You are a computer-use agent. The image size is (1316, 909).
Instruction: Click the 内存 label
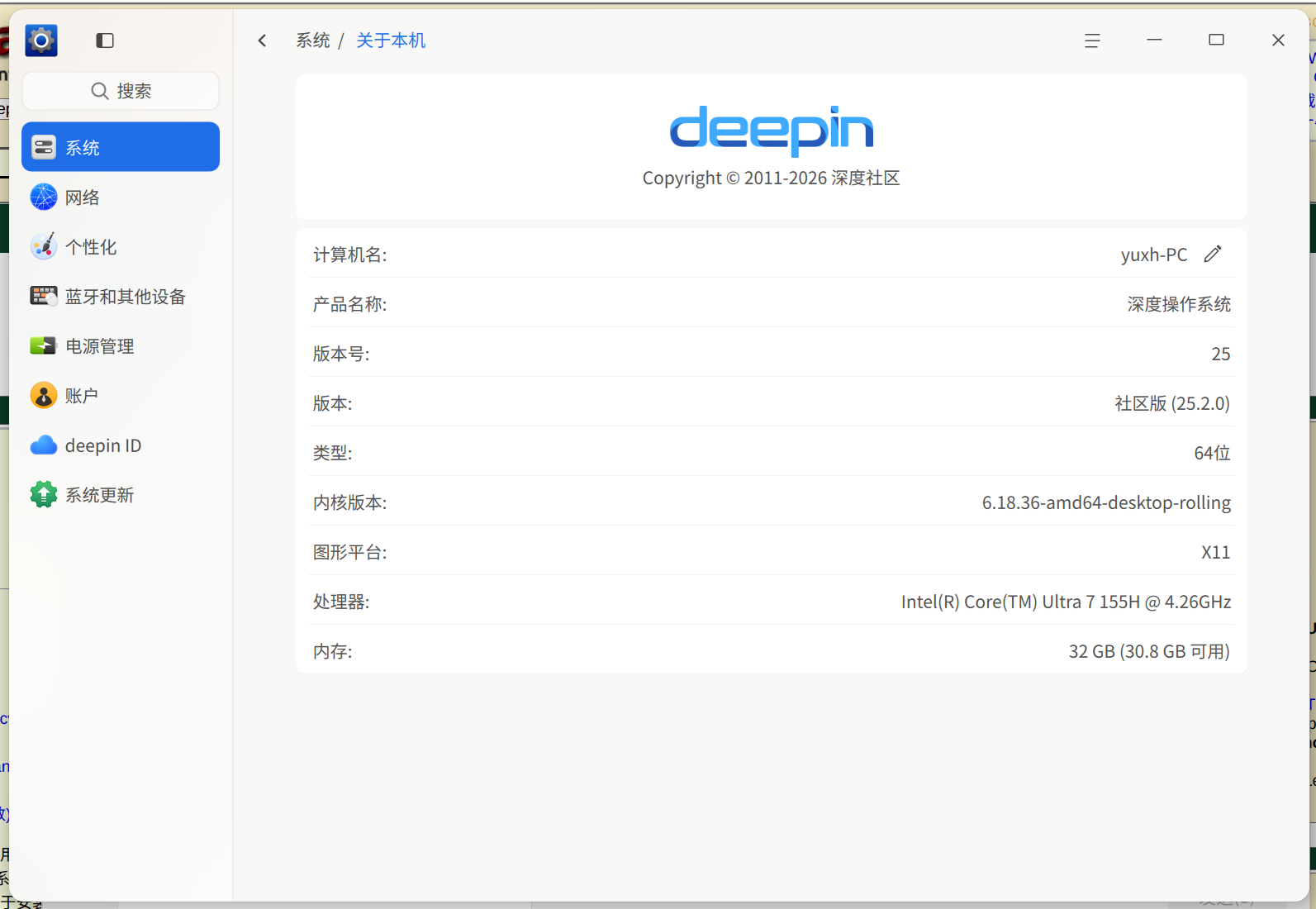332,651
